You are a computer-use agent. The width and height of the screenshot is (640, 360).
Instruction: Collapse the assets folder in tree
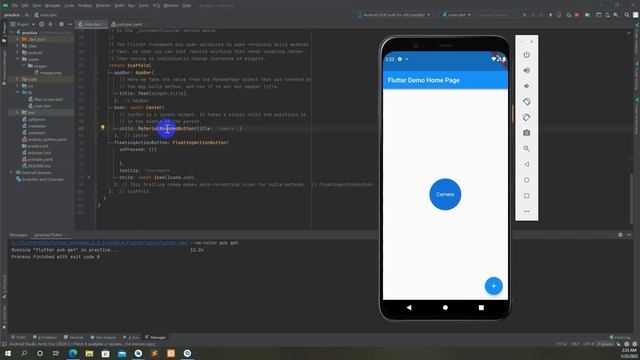(x=18, y=59)
